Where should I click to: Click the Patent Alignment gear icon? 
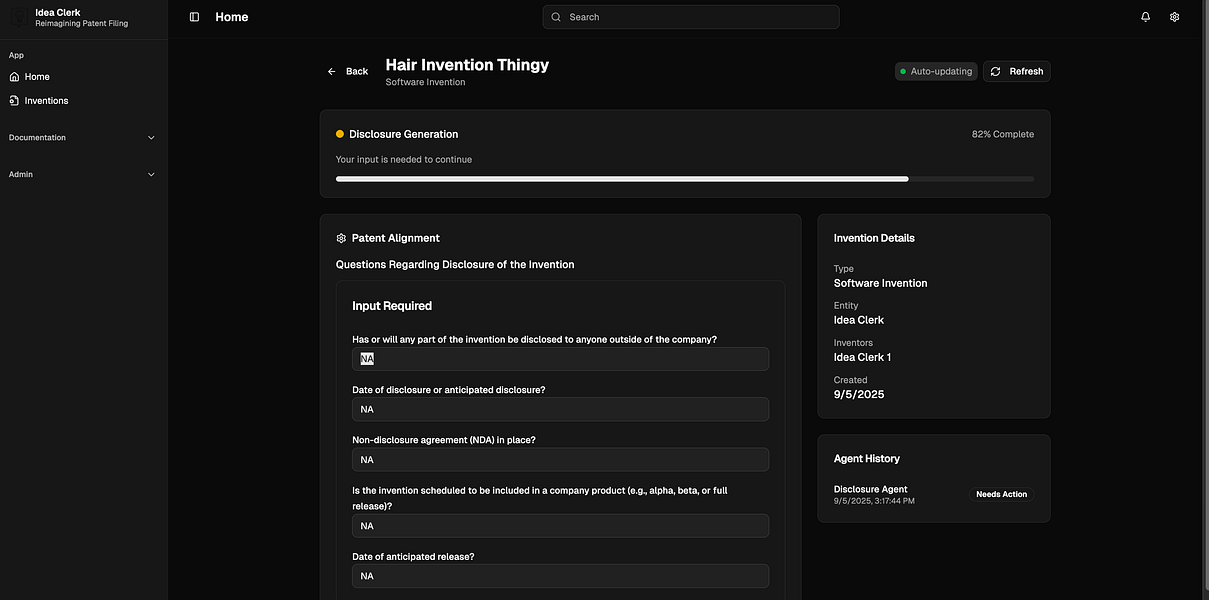pyautogui.click(x=341, y=239)
